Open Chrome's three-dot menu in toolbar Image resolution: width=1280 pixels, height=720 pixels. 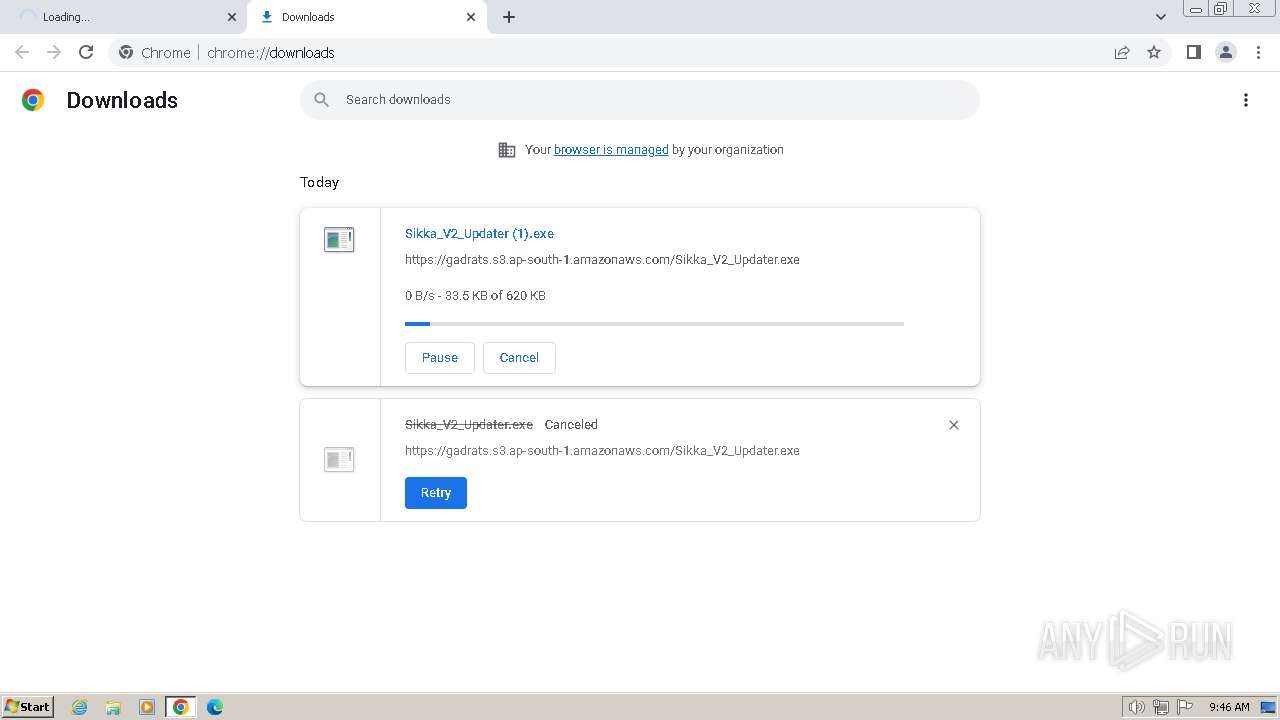pyautogui.click(x=1258, y=52)
